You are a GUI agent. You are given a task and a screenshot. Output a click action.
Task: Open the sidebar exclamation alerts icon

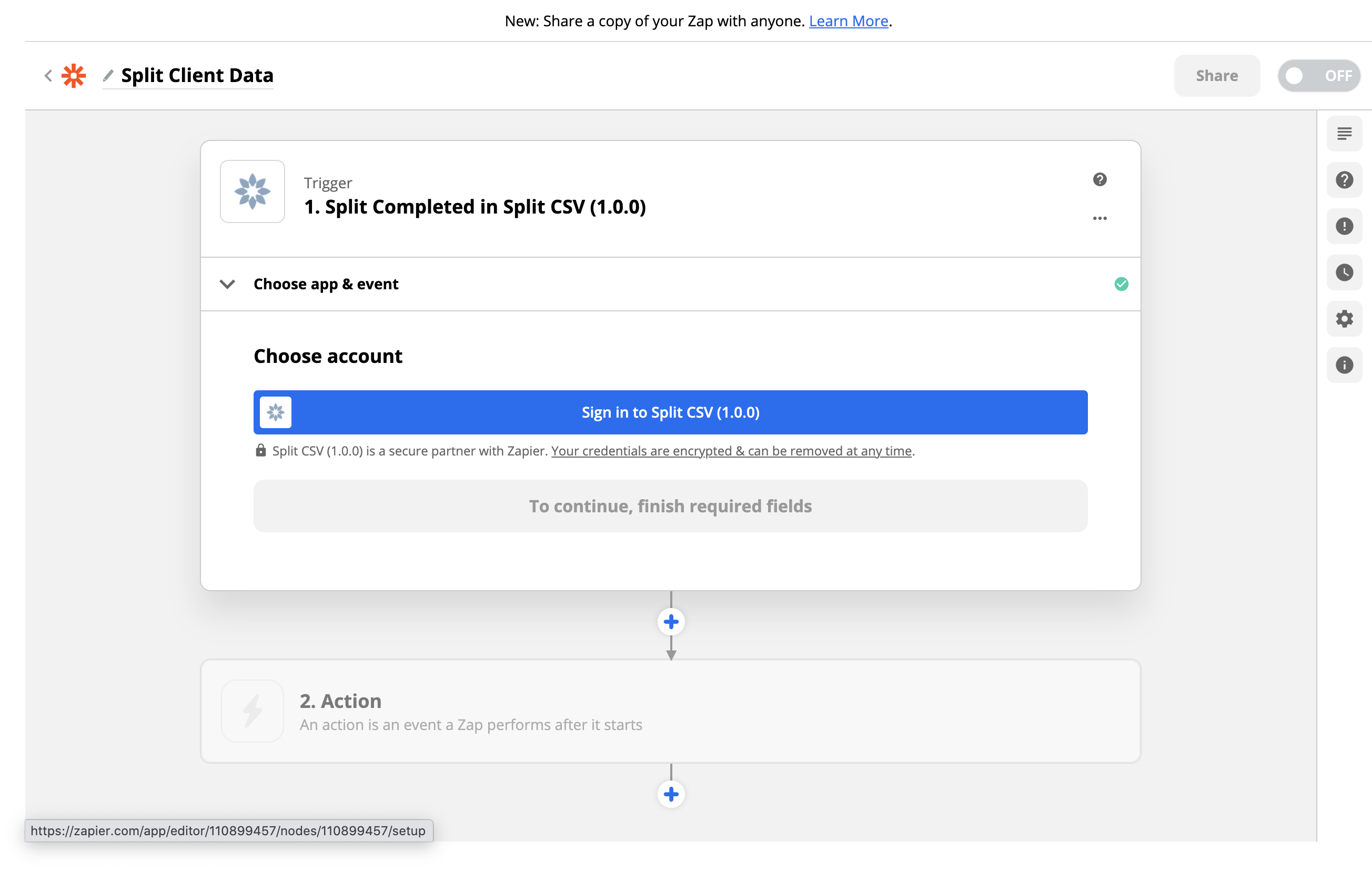tap(1344, 226)
